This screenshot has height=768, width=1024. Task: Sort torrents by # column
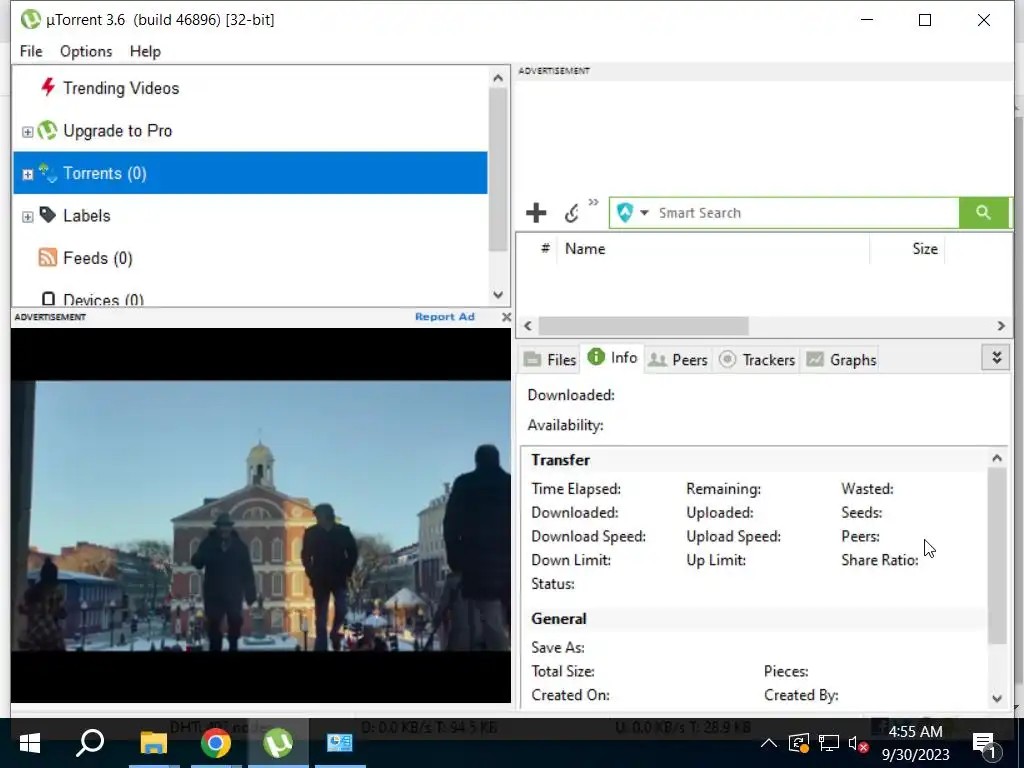(545, 249)
